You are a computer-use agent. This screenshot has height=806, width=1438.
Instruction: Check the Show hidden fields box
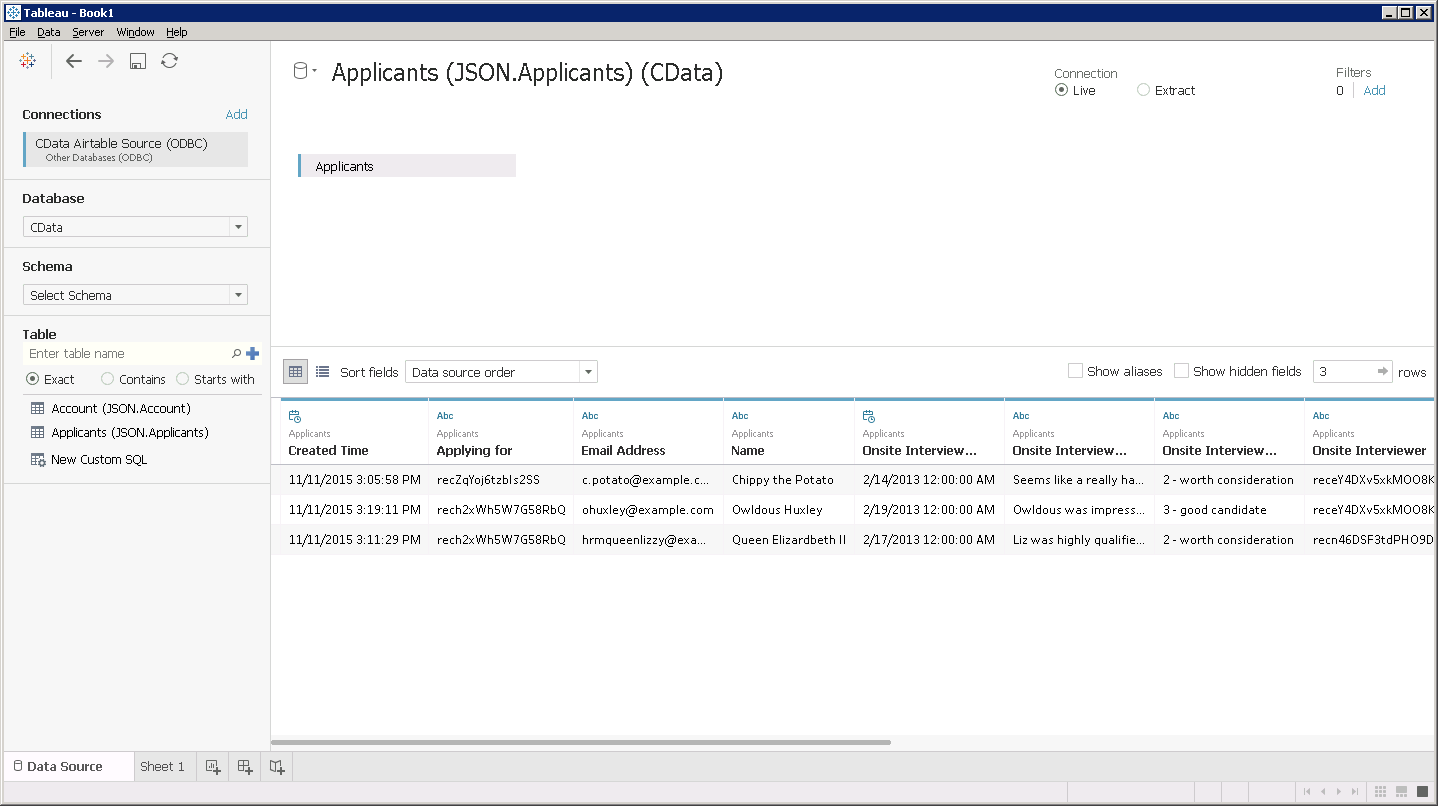(1182, 371)
